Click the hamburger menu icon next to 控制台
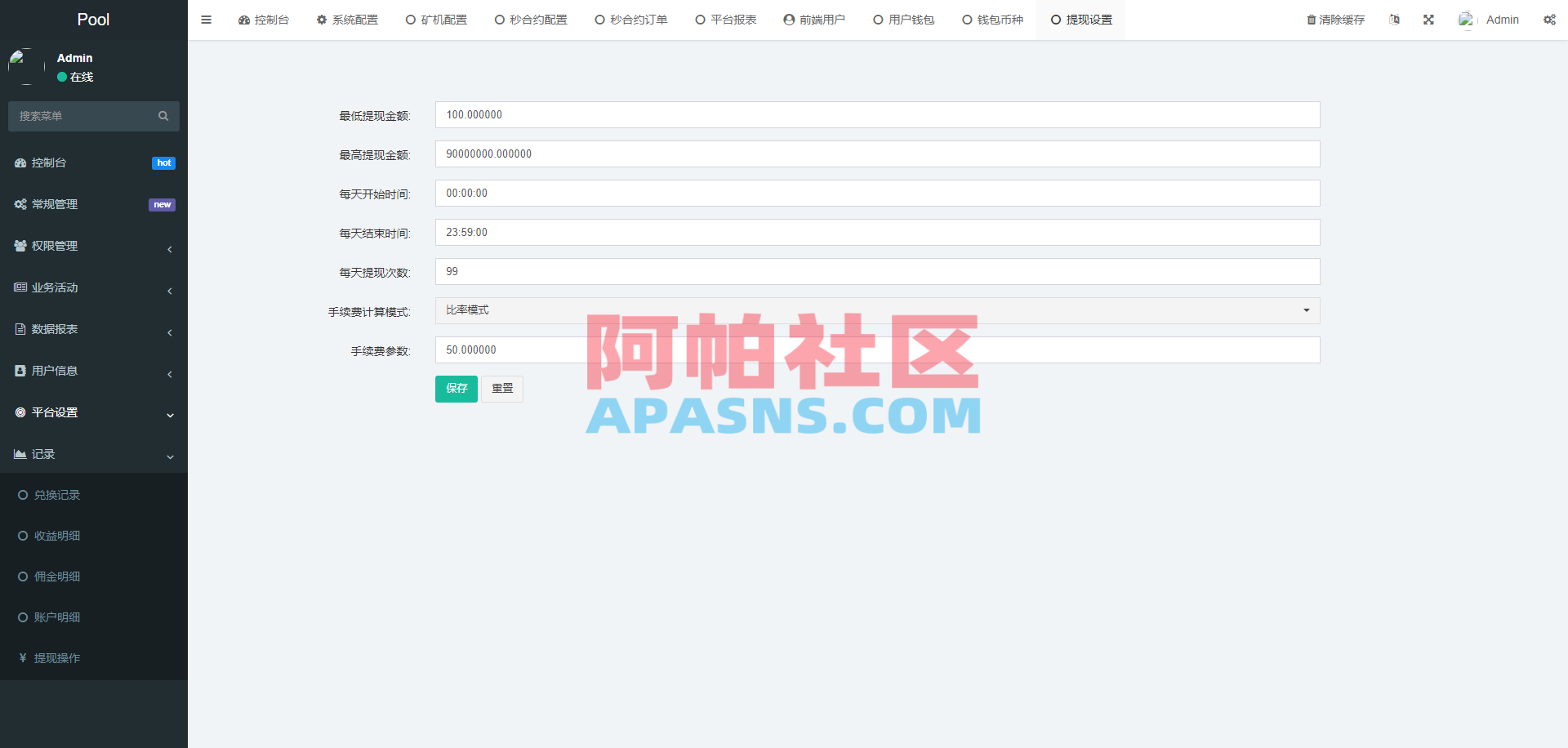 (x=206, y=20)
